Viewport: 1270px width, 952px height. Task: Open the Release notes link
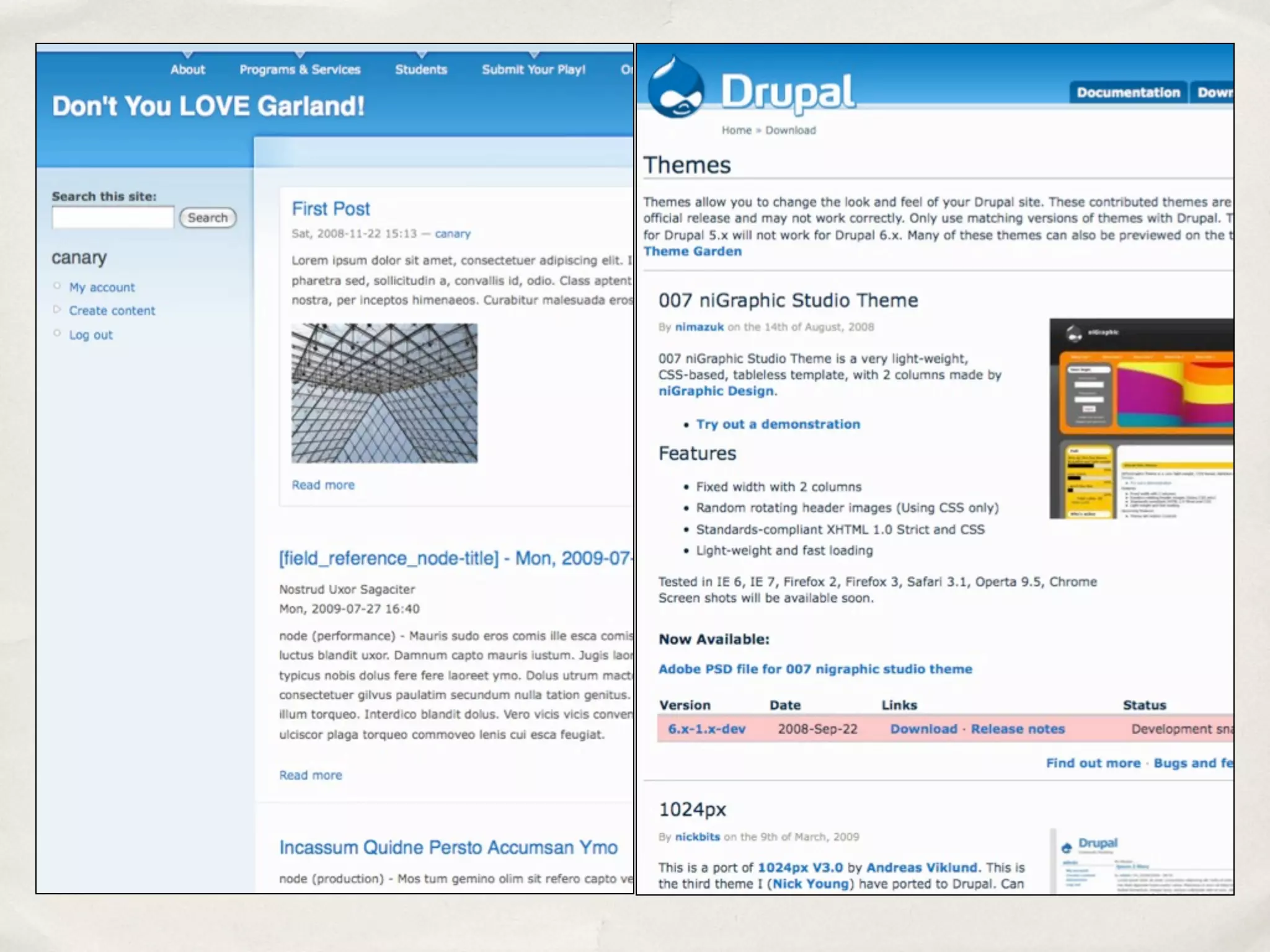coord(1018,729)
